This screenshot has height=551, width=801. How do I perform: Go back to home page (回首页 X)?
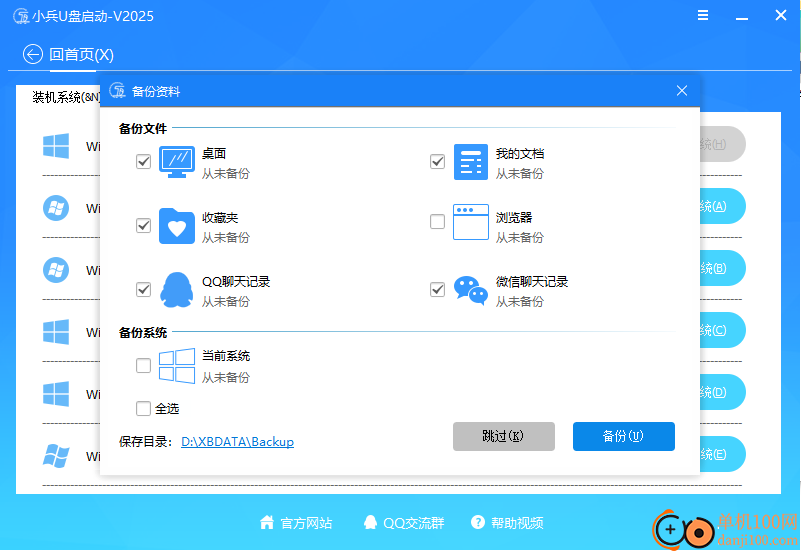[x=81, y=55]
